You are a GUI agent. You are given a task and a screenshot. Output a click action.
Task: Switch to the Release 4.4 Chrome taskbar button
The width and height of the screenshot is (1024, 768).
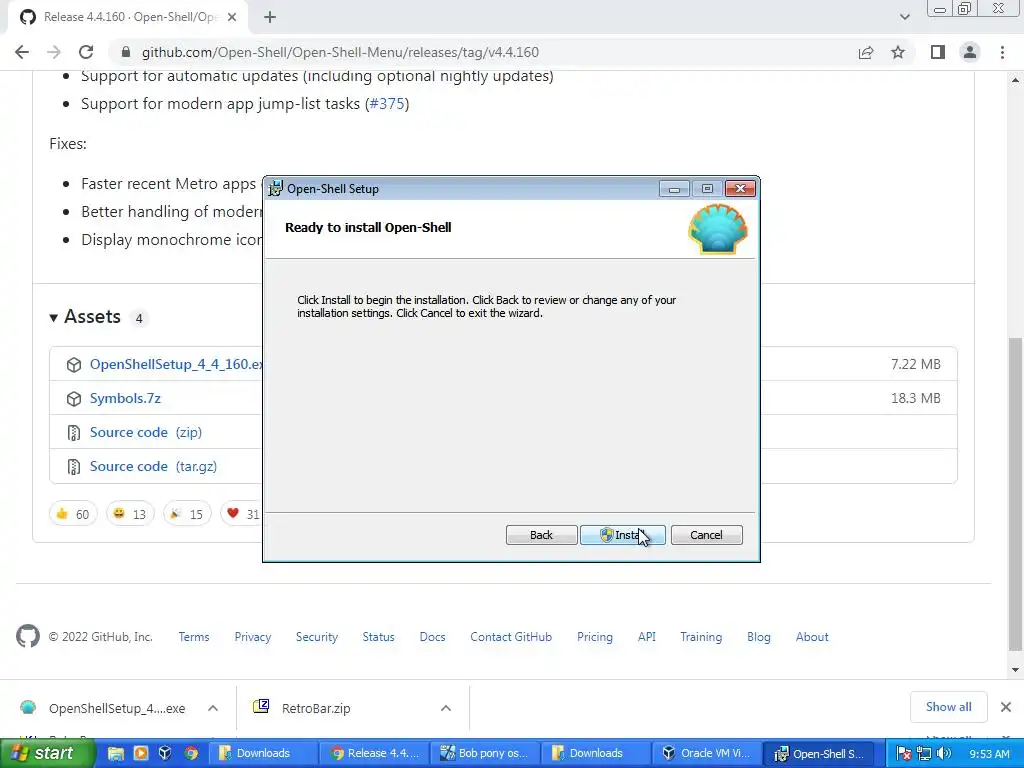(373, 753)
